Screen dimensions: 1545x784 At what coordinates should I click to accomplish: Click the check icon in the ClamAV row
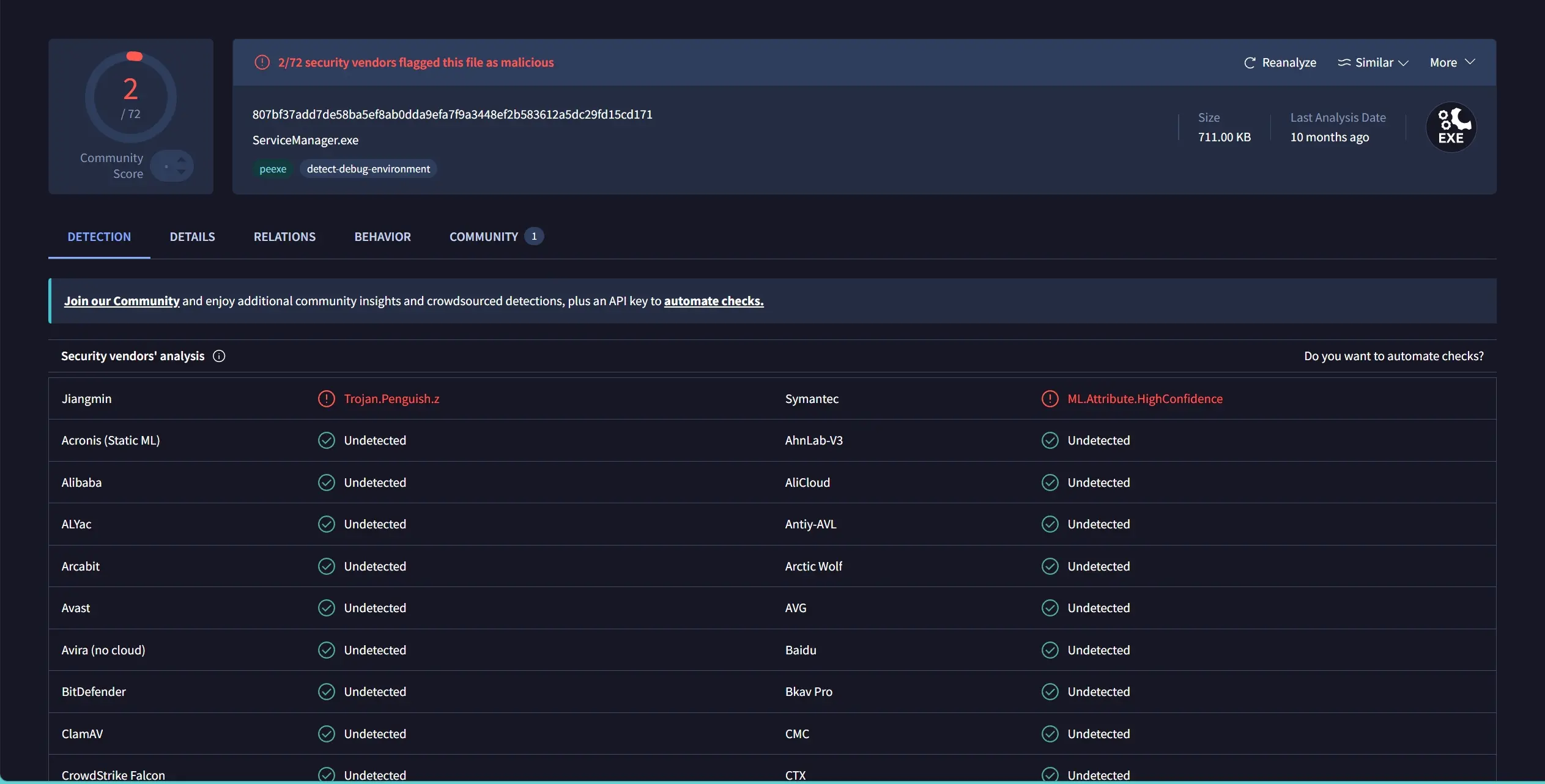click(x=327, y=734)
